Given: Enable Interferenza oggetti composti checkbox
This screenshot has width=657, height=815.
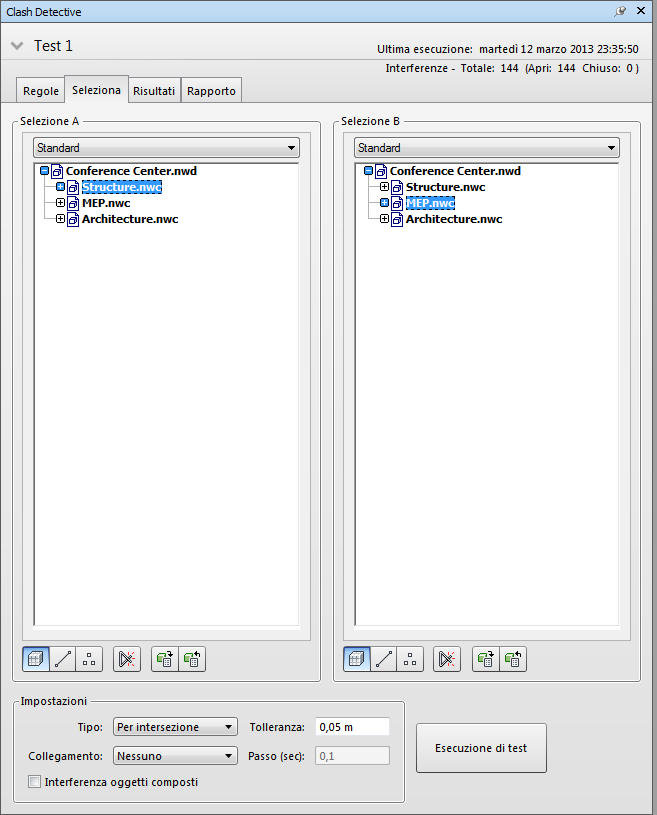Looking at the screenshot, I should tap(34, 782).
